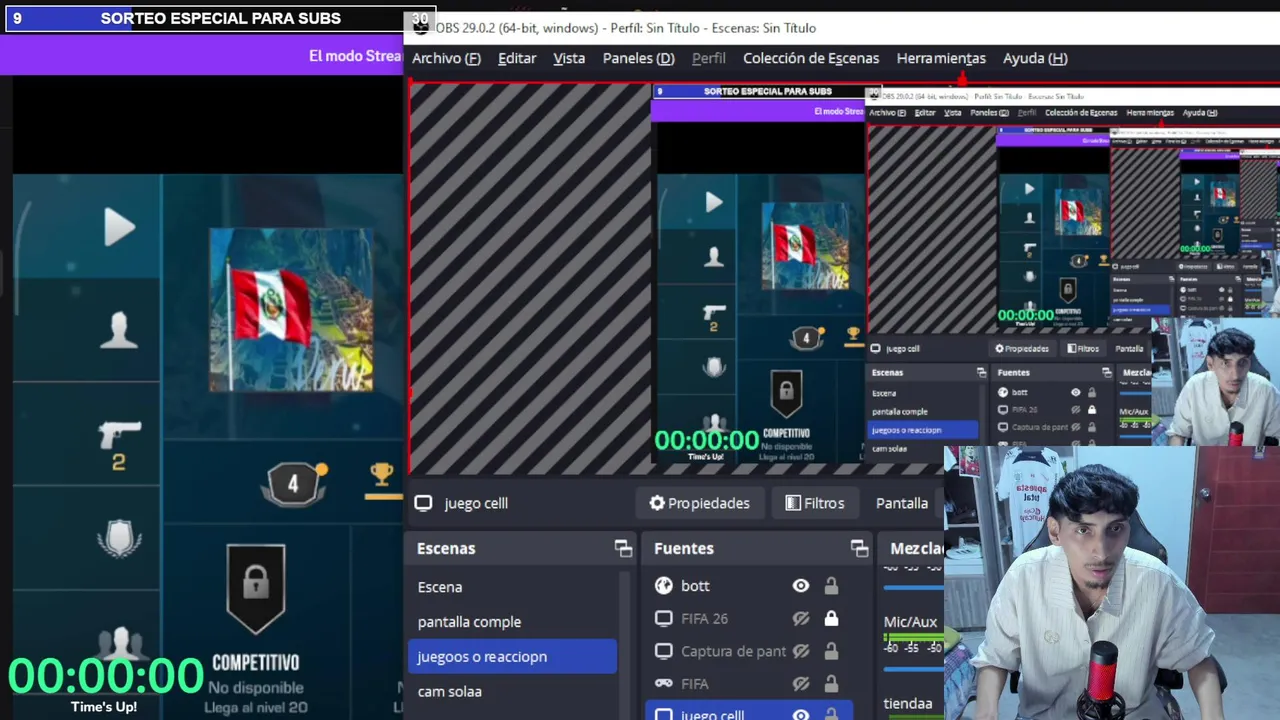Lock the Captura de pant source padlock

pos(831,651)
